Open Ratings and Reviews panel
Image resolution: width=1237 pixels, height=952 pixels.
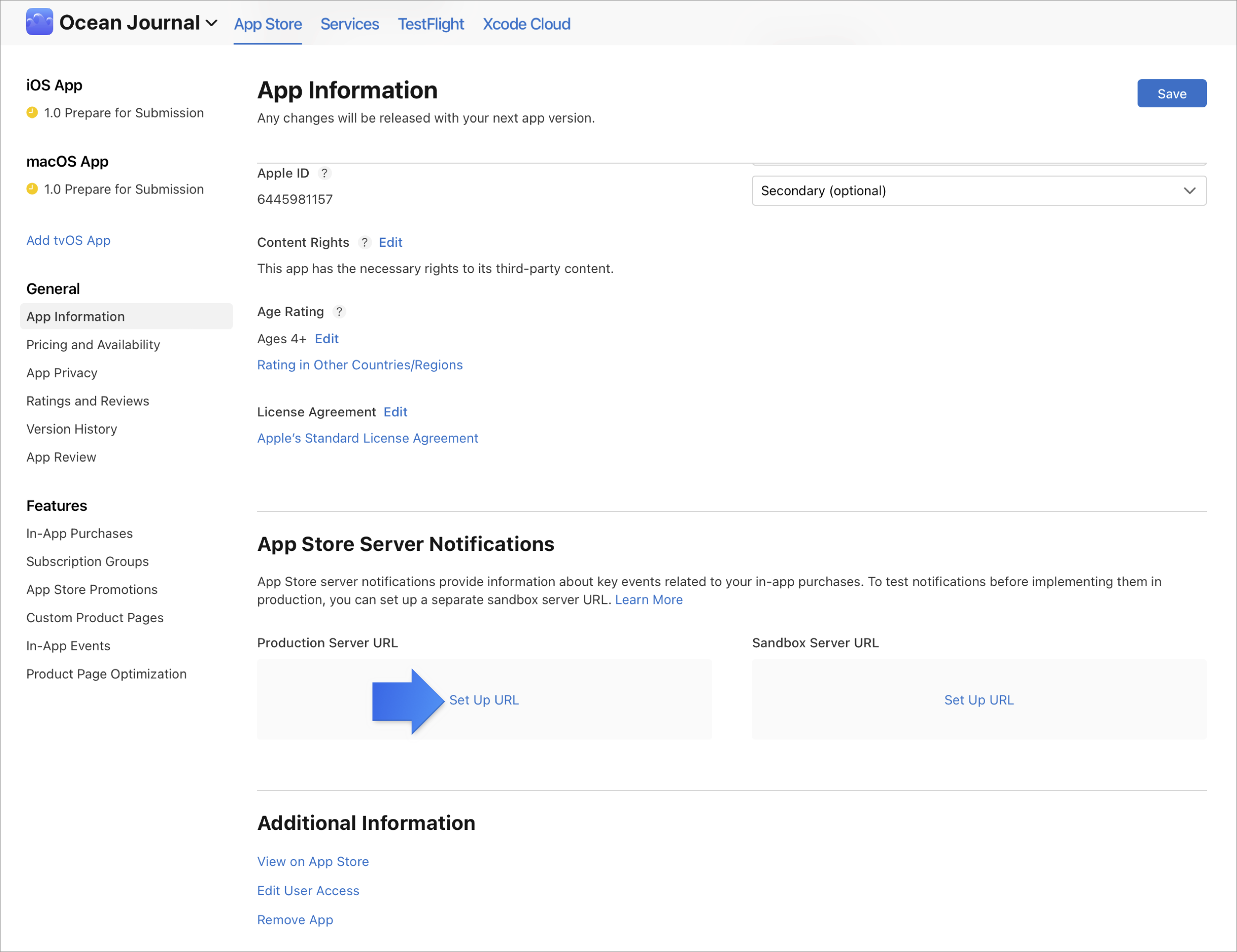click(x=88, y=400)
